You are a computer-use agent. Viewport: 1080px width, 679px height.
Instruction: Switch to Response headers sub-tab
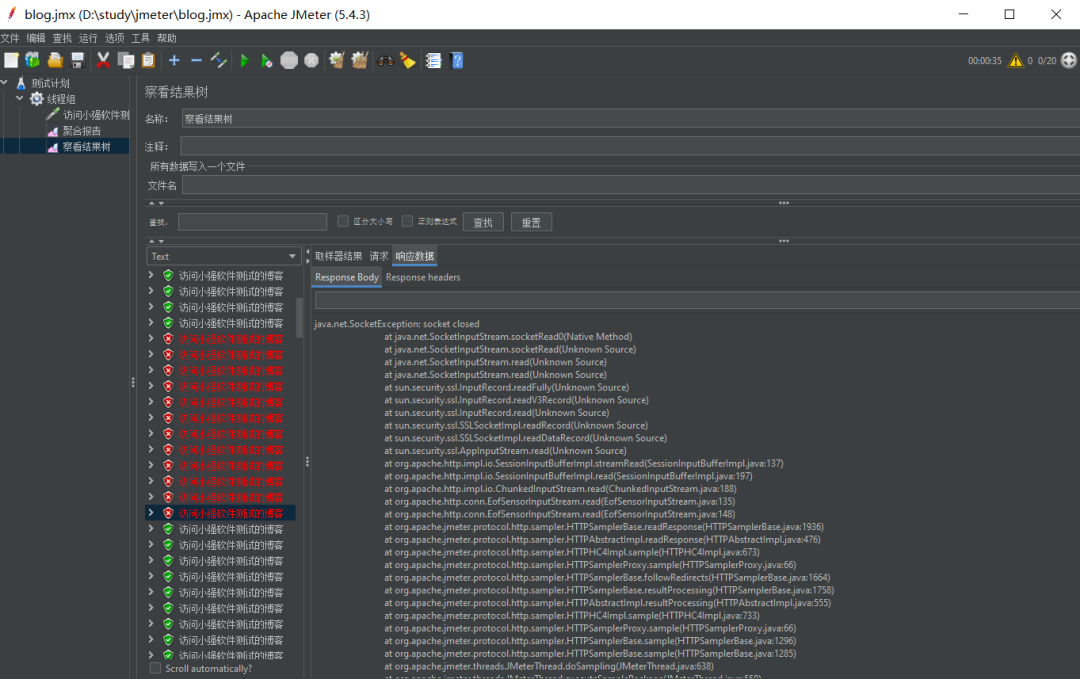(x=423, y=278)
